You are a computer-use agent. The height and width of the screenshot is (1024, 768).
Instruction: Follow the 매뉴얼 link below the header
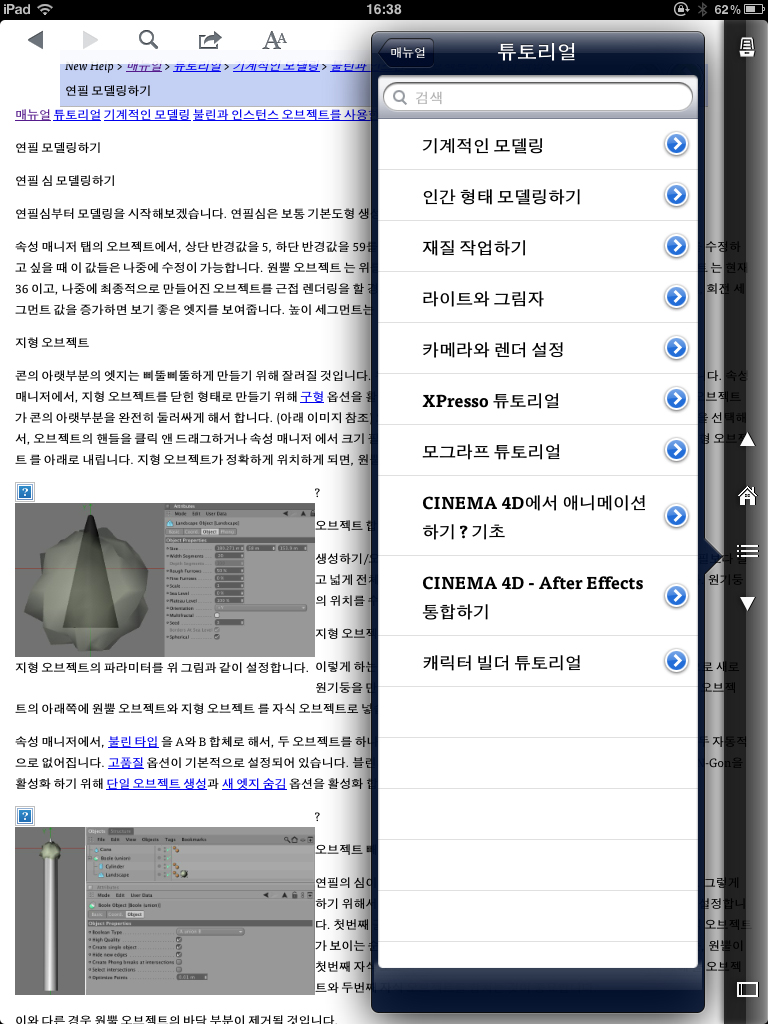pos(33,114)
